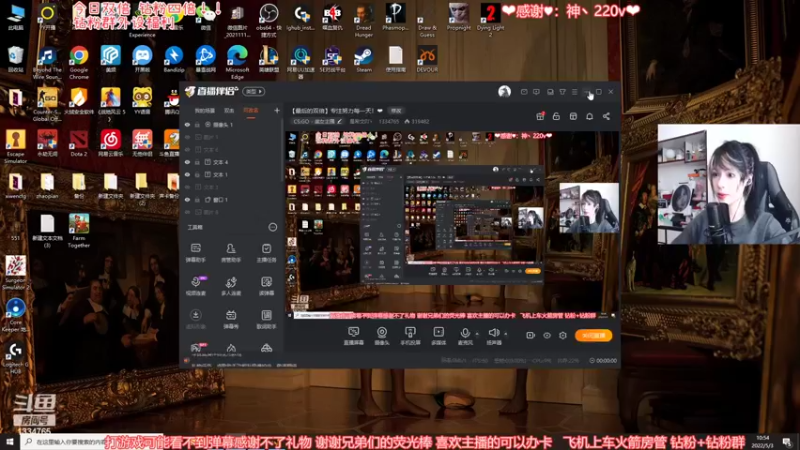Click the share icon in room header
The width and height of the screenshot is (800, 450).
tap(606, 116)
